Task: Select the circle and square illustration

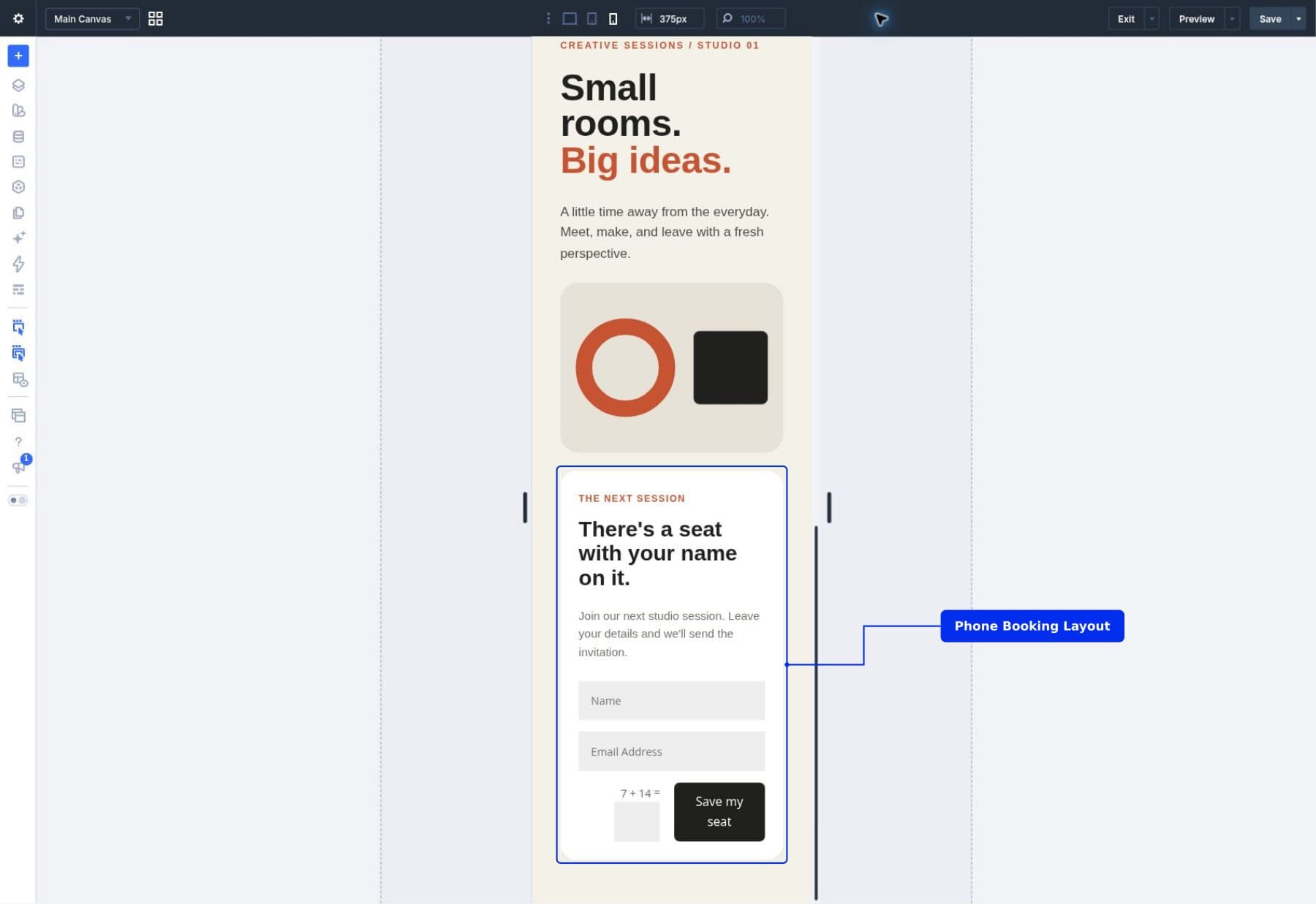Action: 671,368
